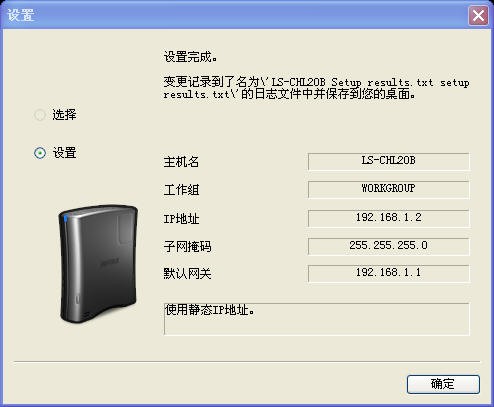This screenshot has width=494, height=407.
Task: Close the 设置 dialog window
Action: pyautogui.click(x=478, y=16)
